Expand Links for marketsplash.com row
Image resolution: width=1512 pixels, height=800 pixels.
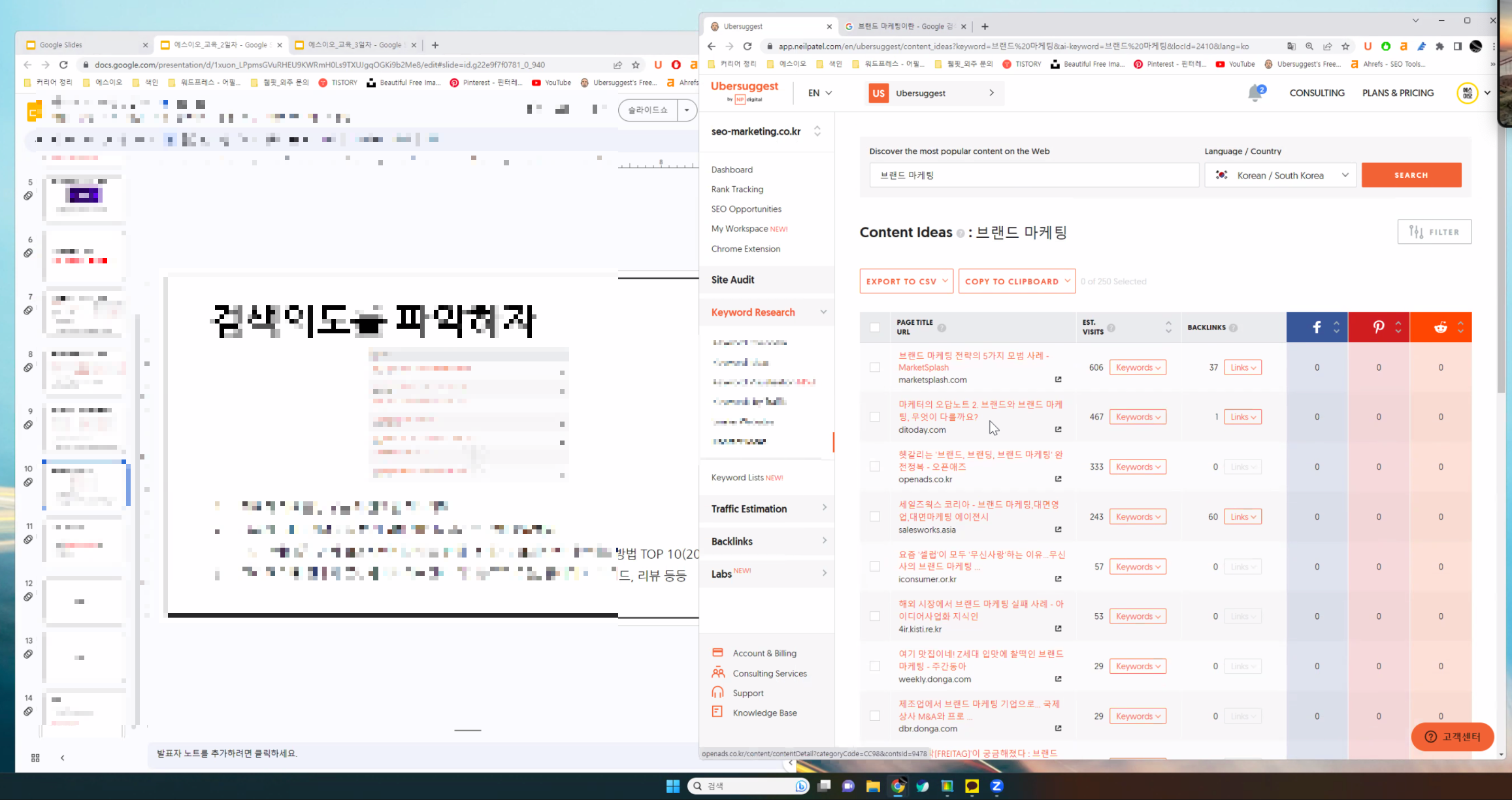pyautogui.click(x=1243, y=367)
